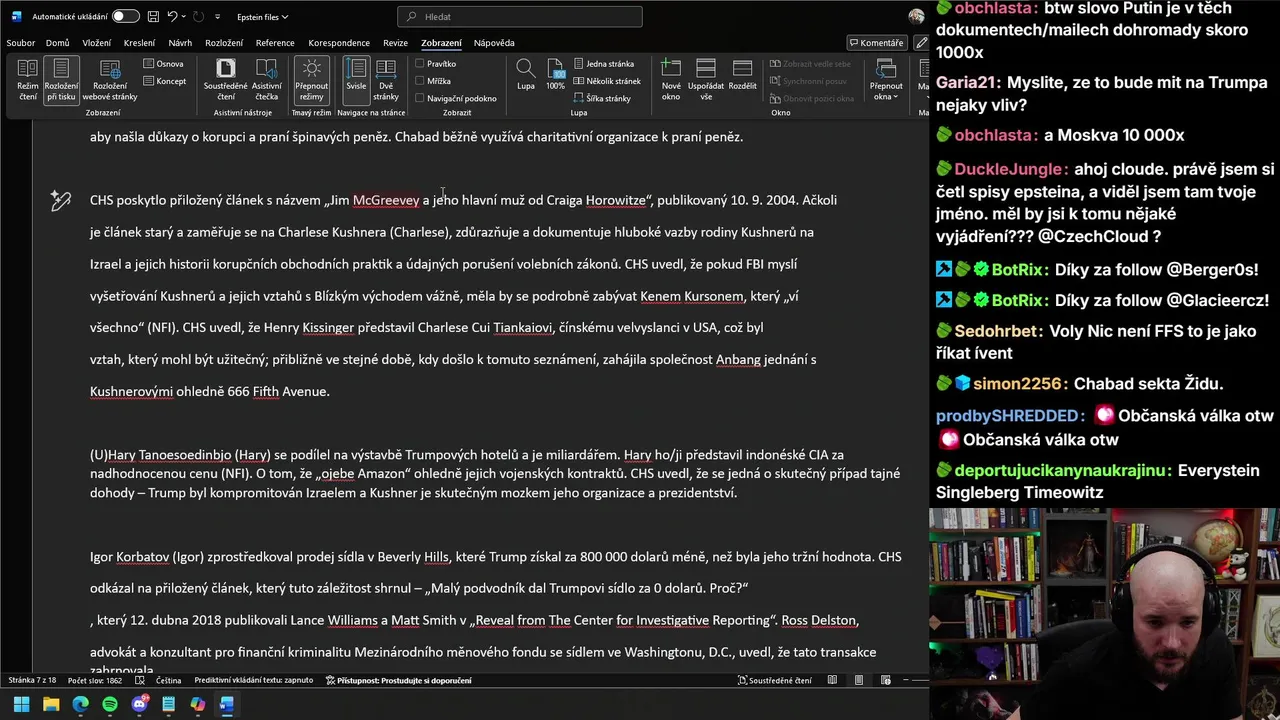Select web layout icon in status bar

885,680
